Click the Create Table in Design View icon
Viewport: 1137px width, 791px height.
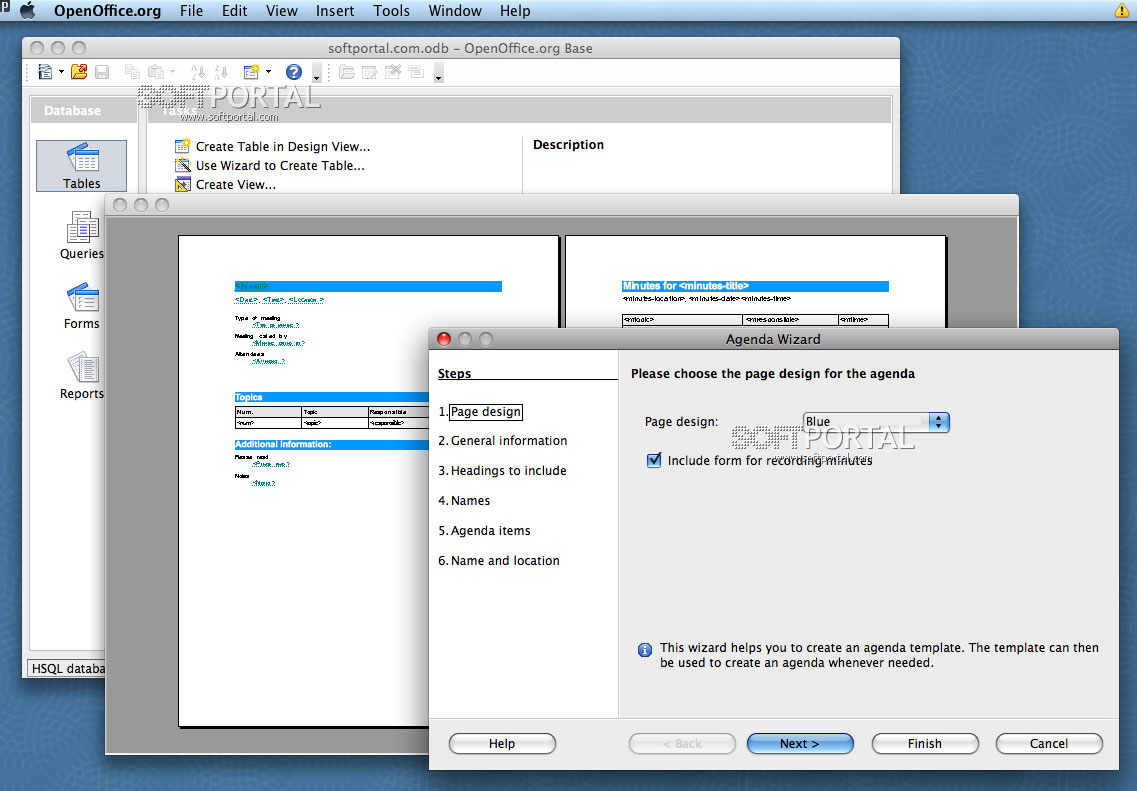pyautogui.click(x=183, y=146)
